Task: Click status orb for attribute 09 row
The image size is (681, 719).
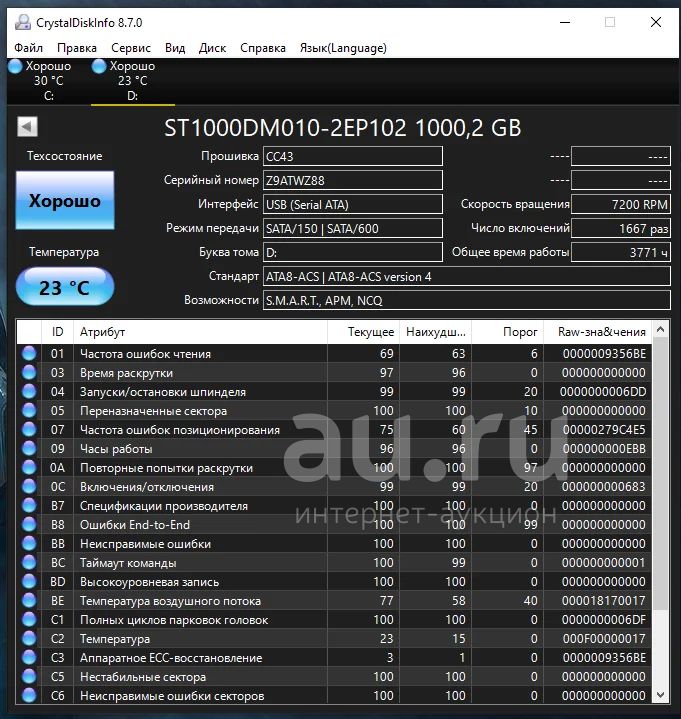Action: 29,448
